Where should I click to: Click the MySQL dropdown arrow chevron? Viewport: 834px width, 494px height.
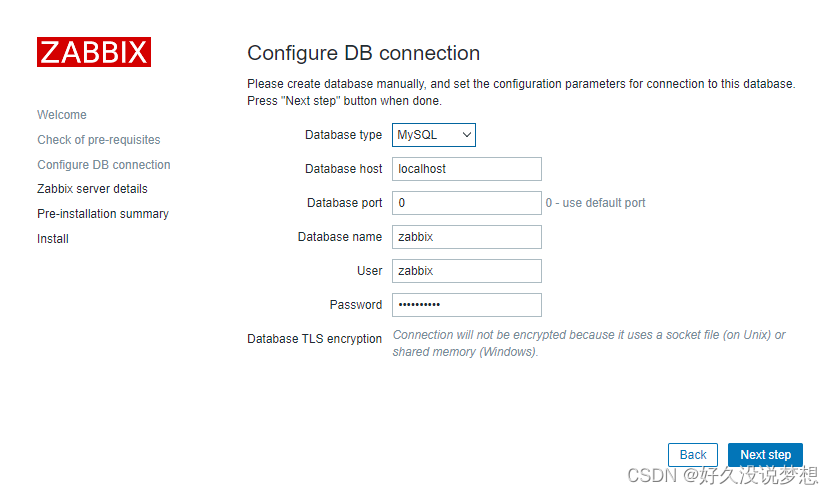466,135
